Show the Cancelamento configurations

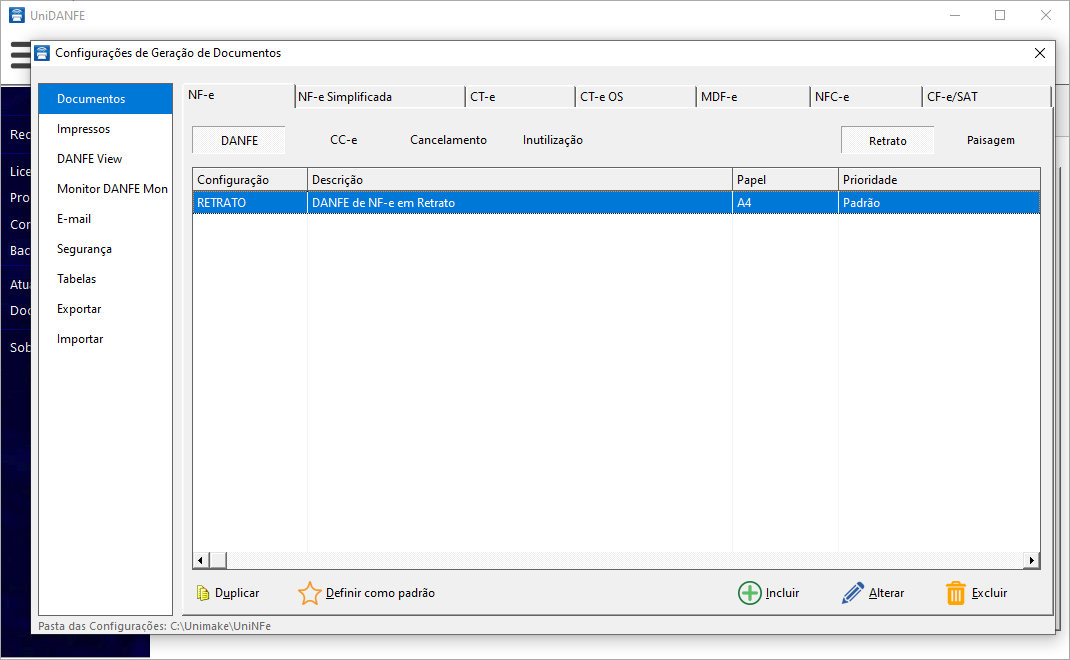[x=448, y=140]
